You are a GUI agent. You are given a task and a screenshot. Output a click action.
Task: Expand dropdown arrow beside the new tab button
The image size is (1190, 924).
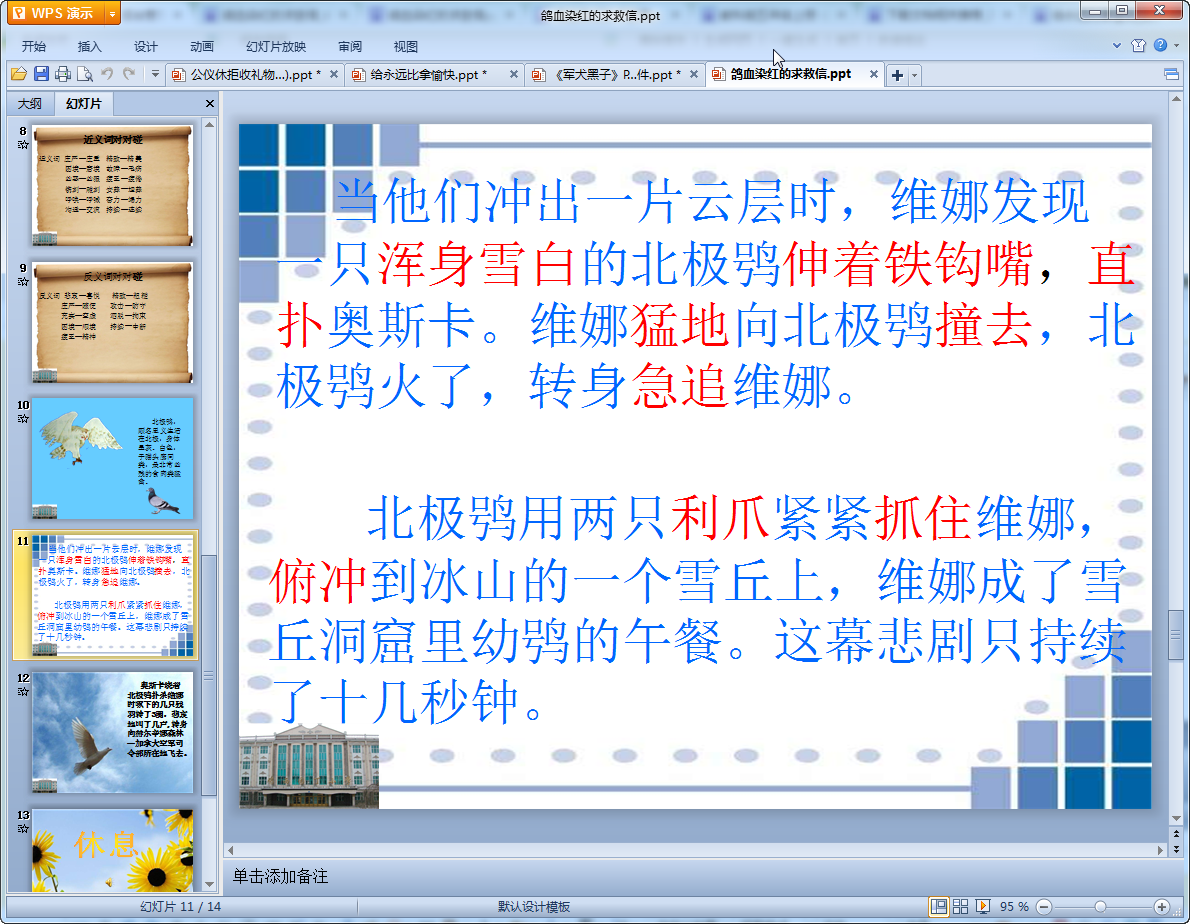(914, 75)
